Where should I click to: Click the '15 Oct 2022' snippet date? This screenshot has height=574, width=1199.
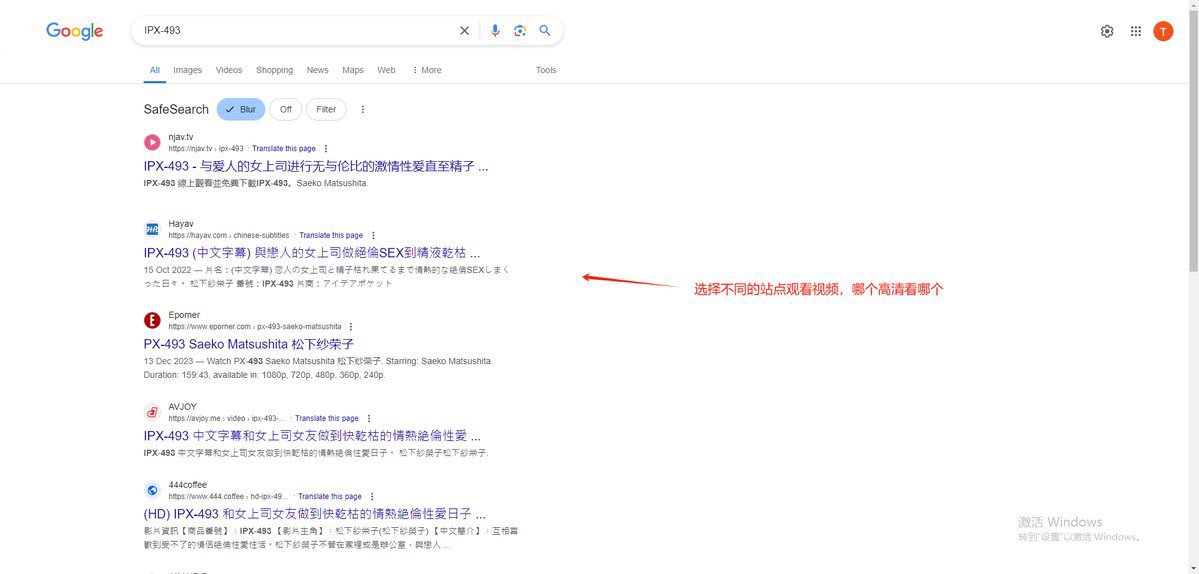[x=166, y=270]
